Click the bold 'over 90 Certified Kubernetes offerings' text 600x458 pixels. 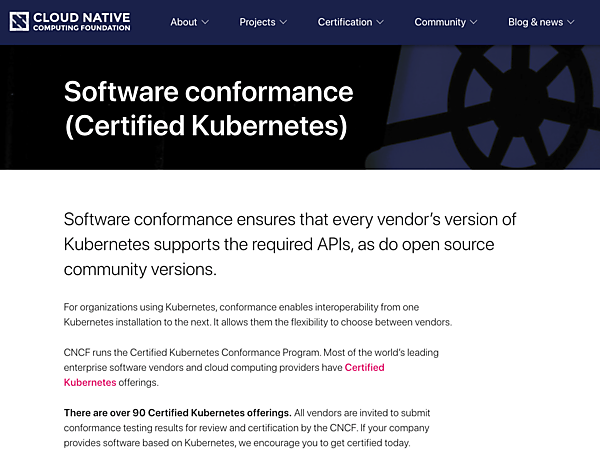click(x=177, y=413)
